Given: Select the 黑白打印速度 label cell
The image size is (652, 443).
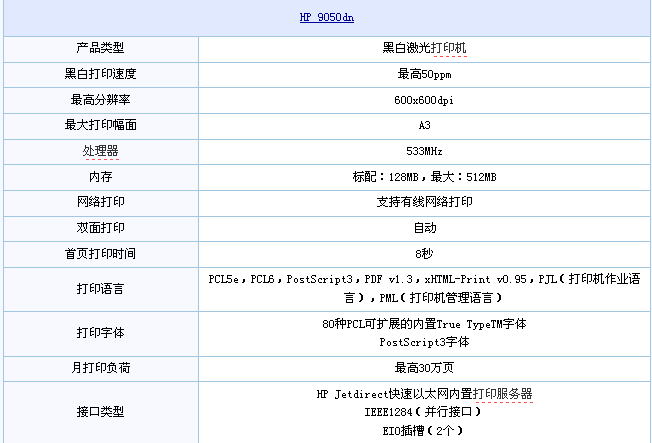Looking at the screenshot, I should [x=101, y=75].
